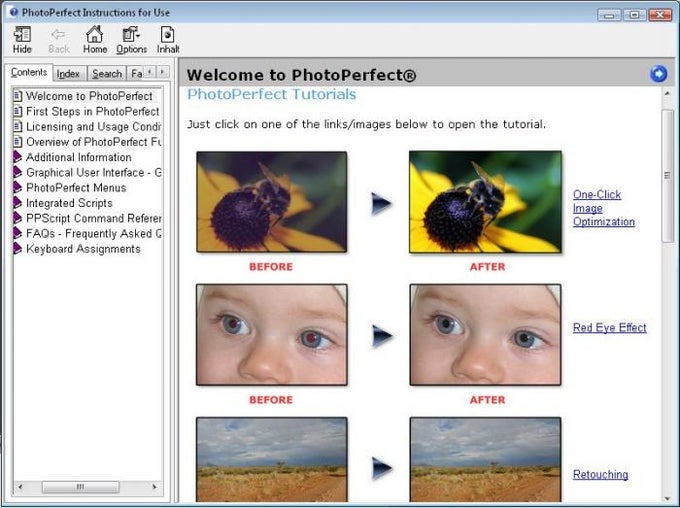Click the content pane scroll up arrow

(667, 93)
